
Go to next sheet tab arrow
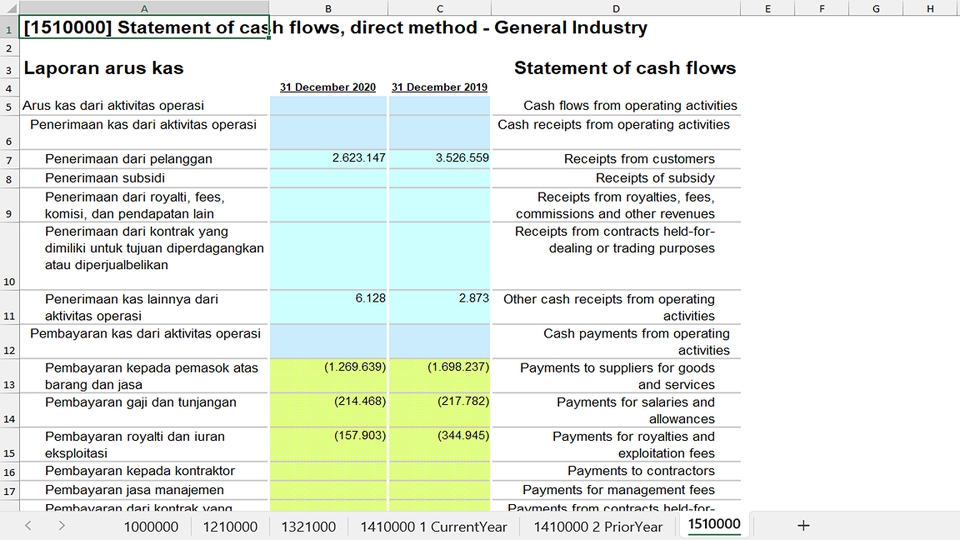pyautogui.click(x=61, y=525)
